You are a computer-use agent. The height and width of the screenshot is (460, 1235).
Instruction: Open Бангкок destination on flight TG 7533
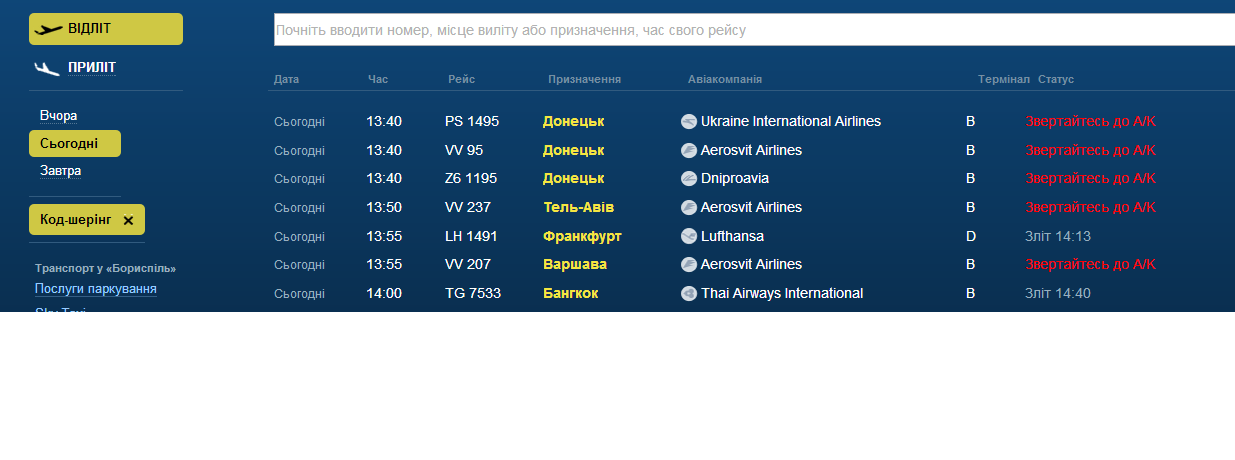pos(571,294)
